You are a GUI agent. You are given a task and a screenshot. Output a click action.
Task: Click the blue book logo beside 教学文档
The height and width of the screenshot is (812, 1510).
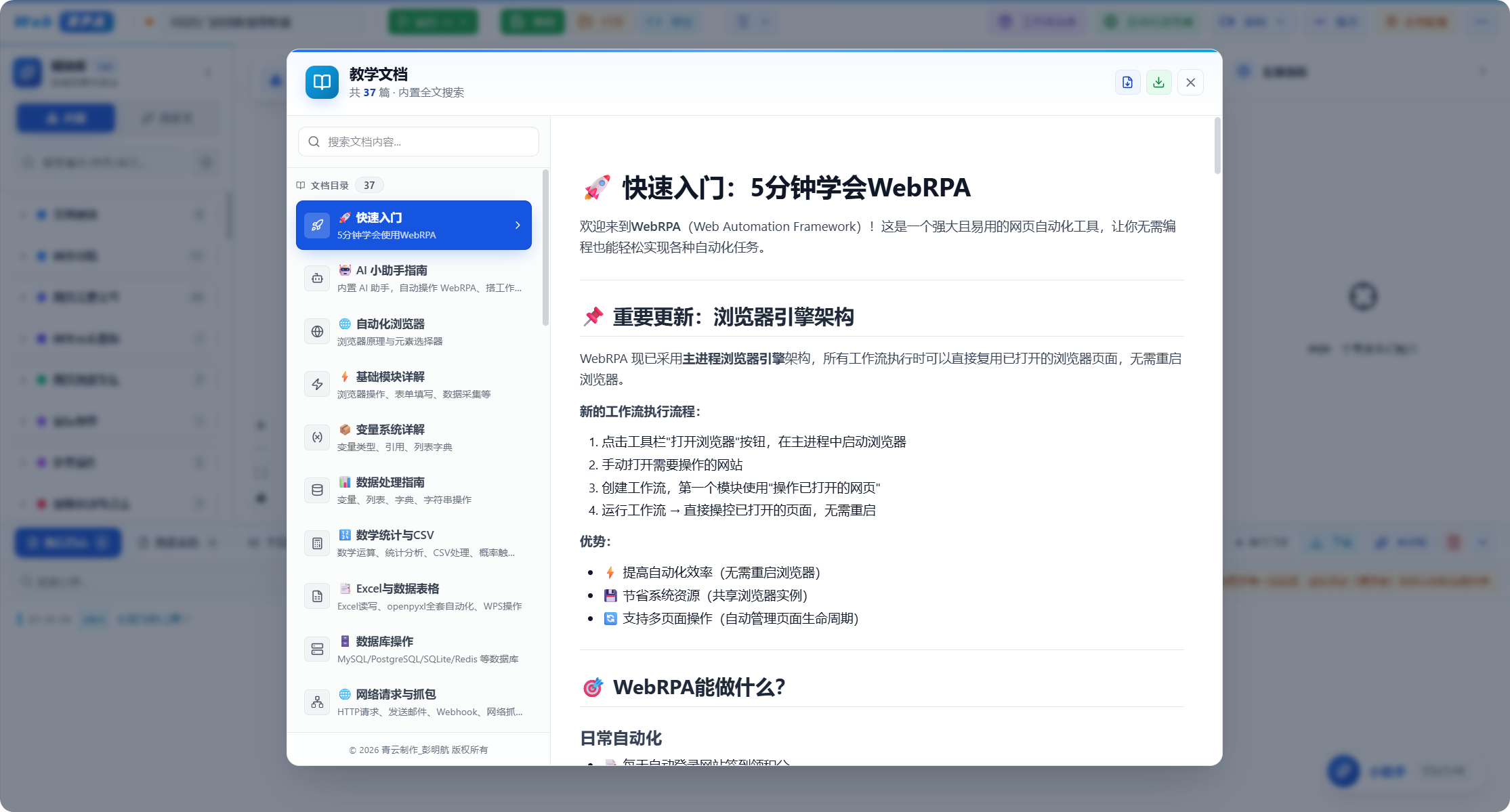pyautogui.click(x=322, y=83)
